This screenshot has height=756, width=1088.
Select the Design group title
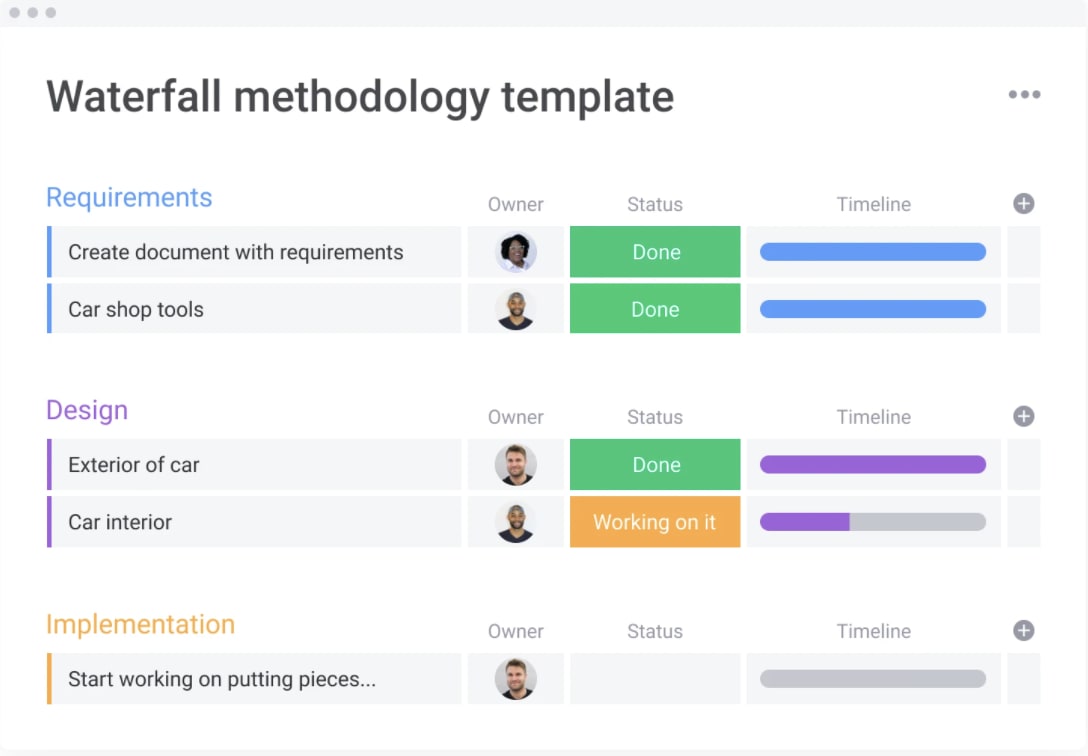[87, 410]
